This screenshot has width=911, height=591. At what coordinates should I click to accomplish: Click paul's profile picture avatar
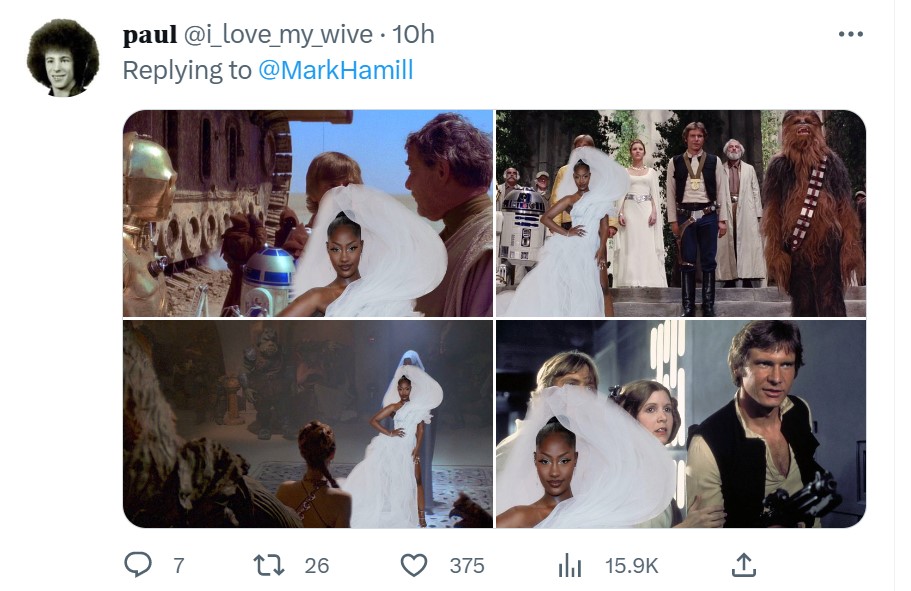click(63, 58)
